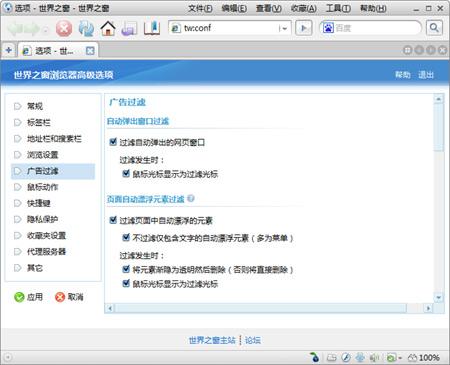Click the grey window-shaped status bar icon
450x365 pixels.
click(331, 358)
